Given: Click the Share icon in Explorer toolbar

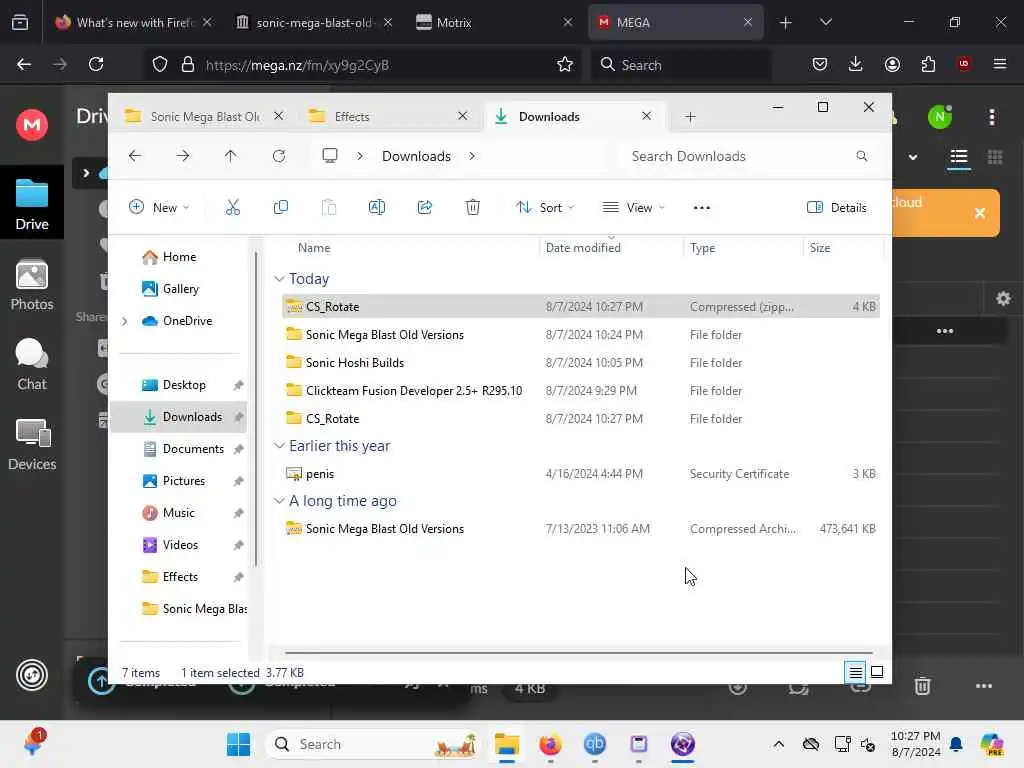Looking at the screenshot, I should (424, 208).
